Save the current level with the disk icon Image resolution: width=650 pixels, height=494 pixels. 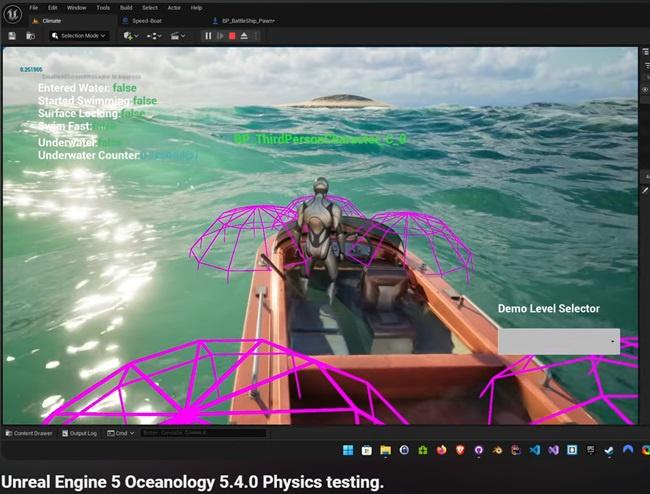pyautogui.click(x=12, y=36)
